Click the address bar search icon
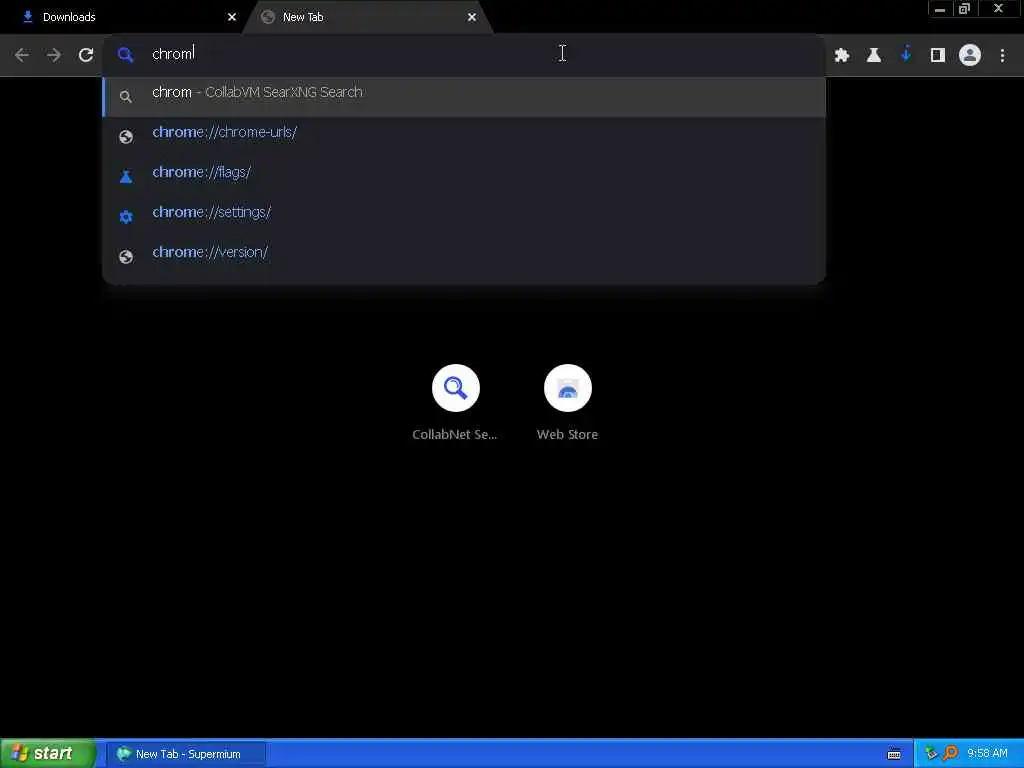The height and width of the screenshot is (768, 1024). 125,55
